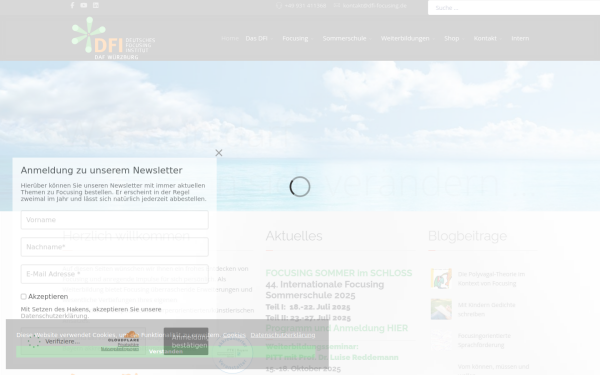Open Die Polyvagal-Theorie blog post

(491, 279)
